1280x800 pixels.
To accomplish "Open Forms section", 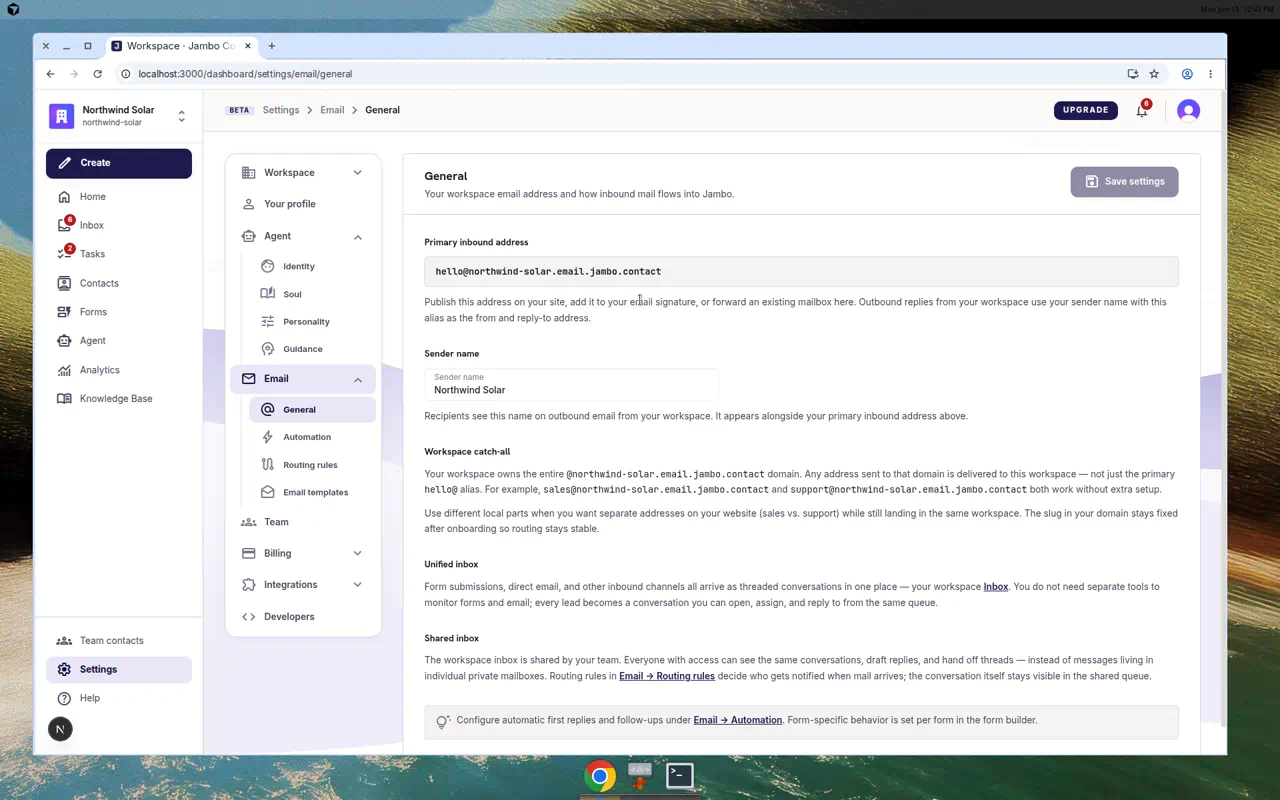I will click(x=118, y=312).
